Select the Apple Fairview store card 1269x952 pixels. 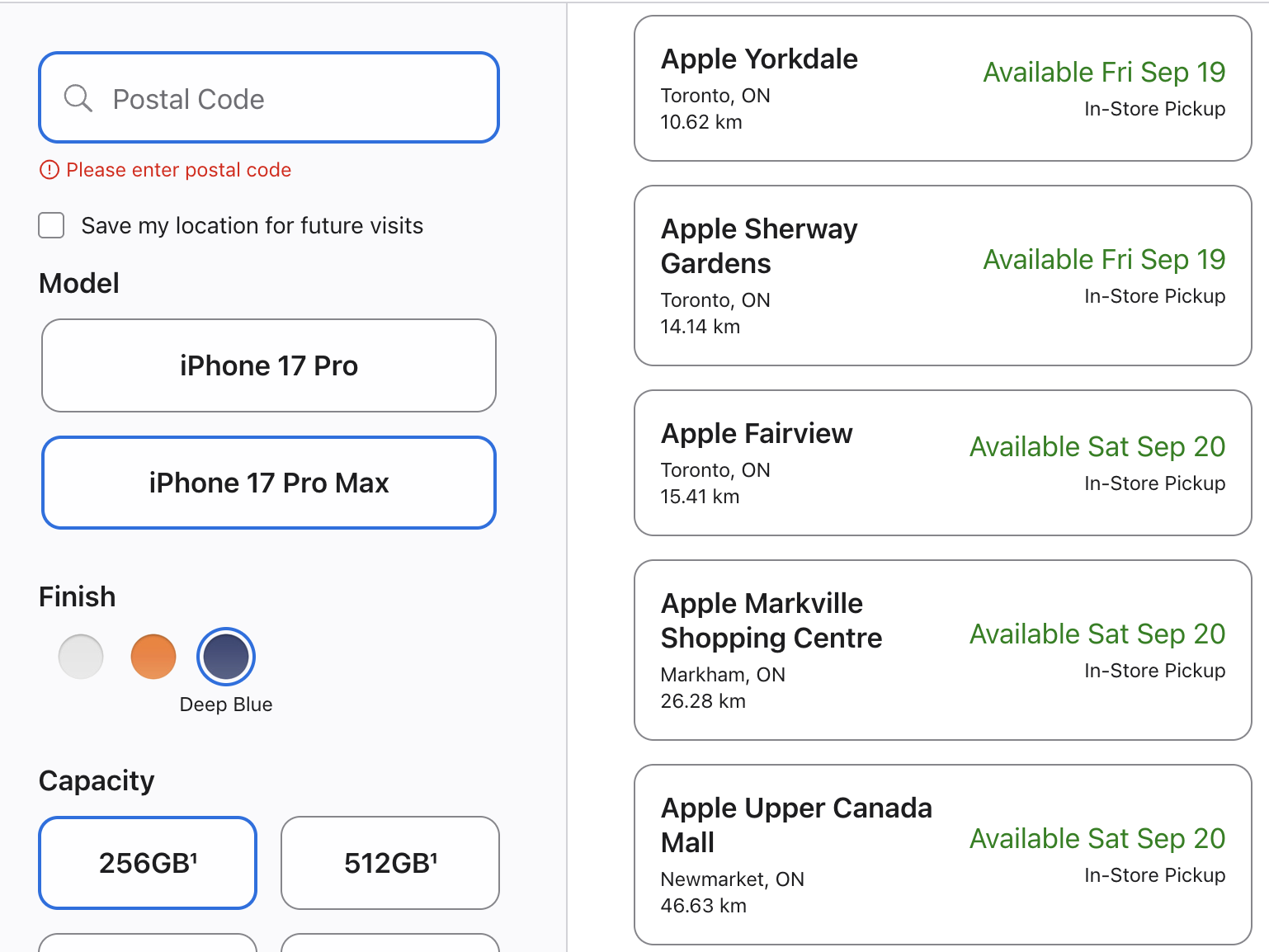tap(942, 463)
